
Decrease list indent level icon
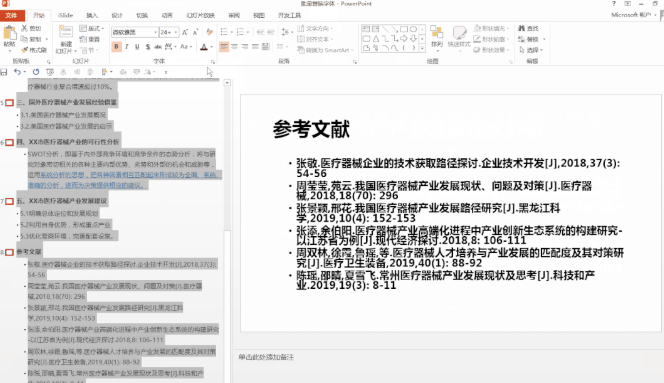(260, 32)
